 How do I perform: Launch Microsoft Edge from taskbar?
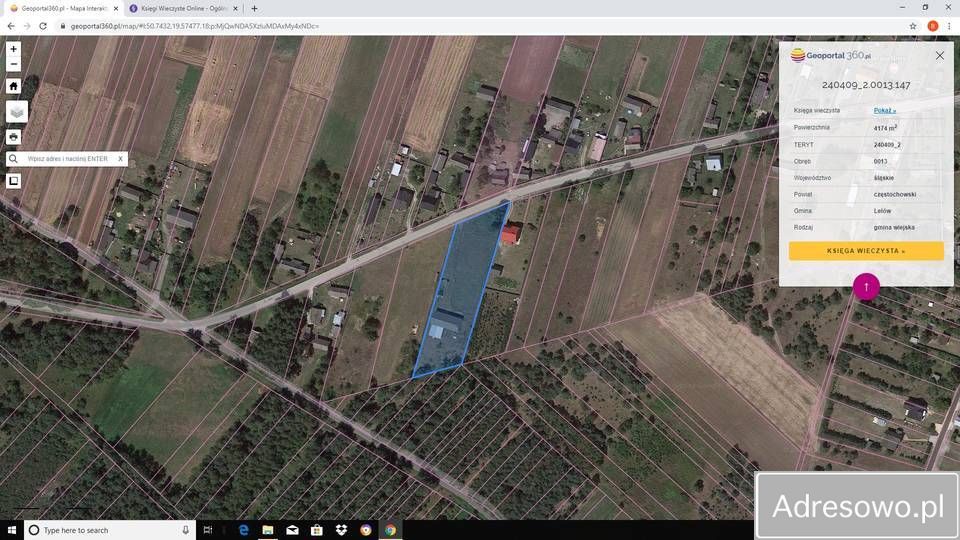click(x=244, y=530)
